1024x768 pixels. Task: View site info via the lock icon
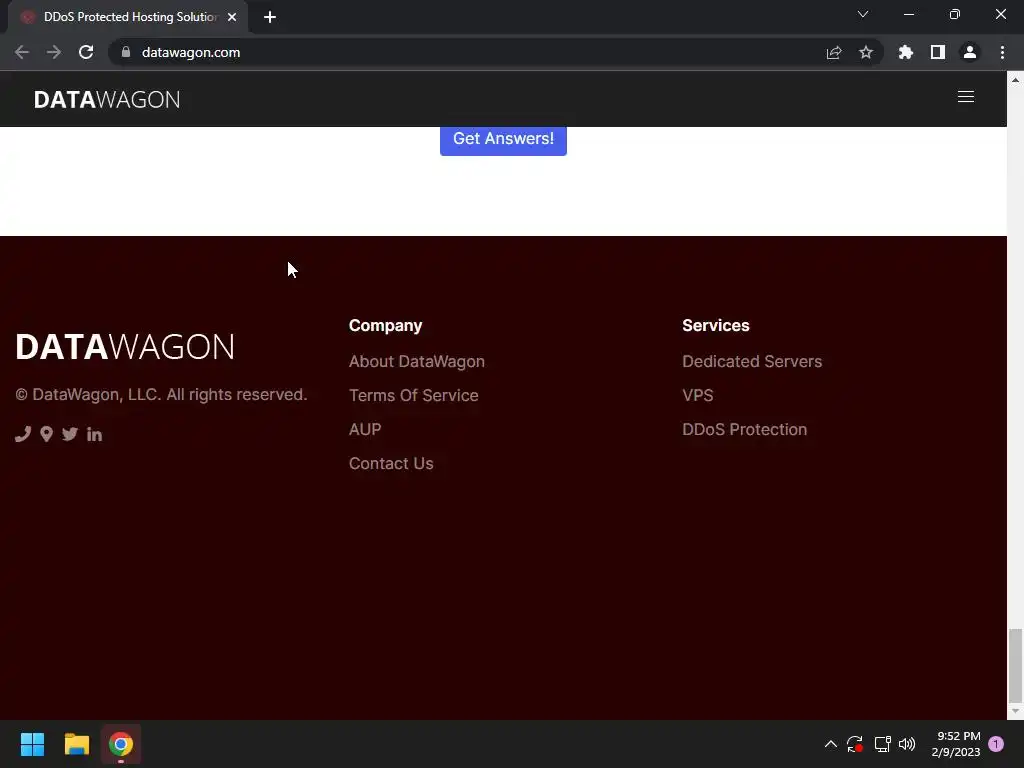point(126,52)
